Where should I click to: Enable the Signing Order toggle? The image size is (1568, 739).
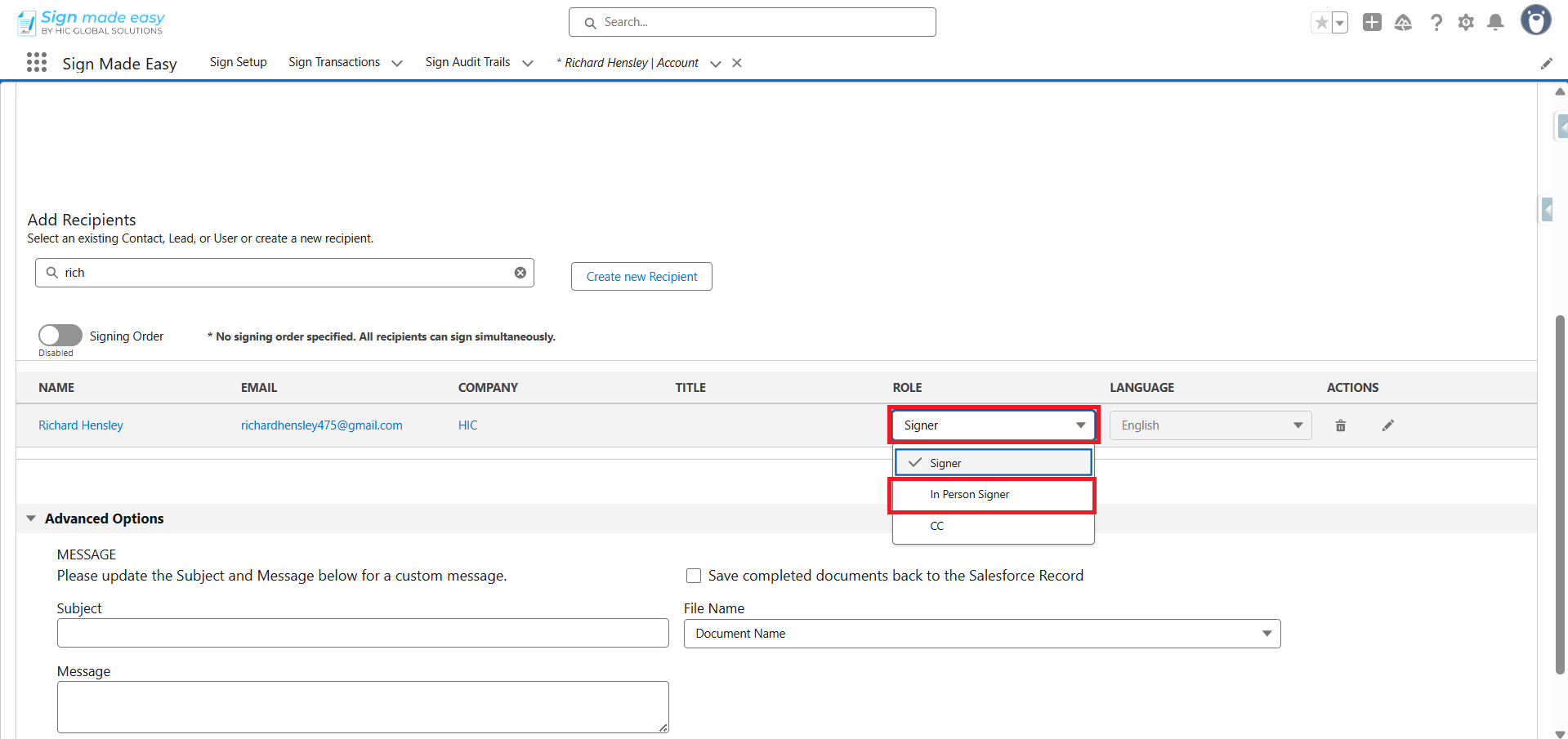coord(60,336)
